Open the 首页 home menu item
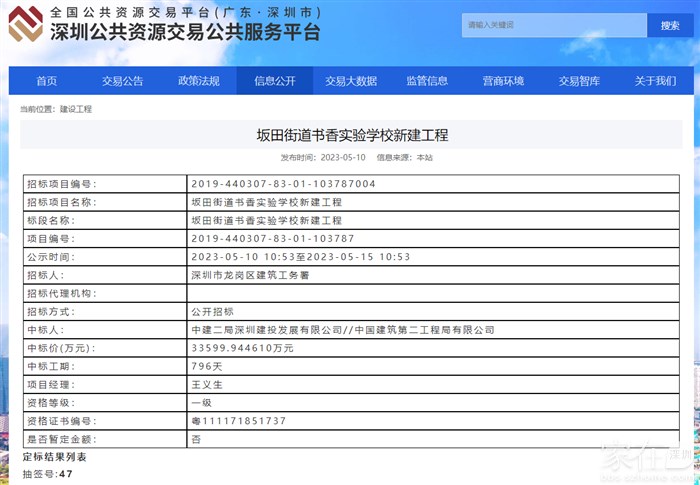 (x=47, y=81)
